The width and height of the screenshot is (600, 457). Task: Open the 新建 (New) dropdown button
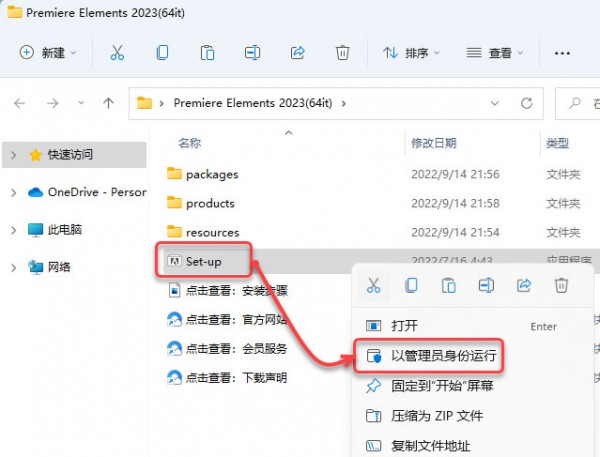tap(48, 52)
